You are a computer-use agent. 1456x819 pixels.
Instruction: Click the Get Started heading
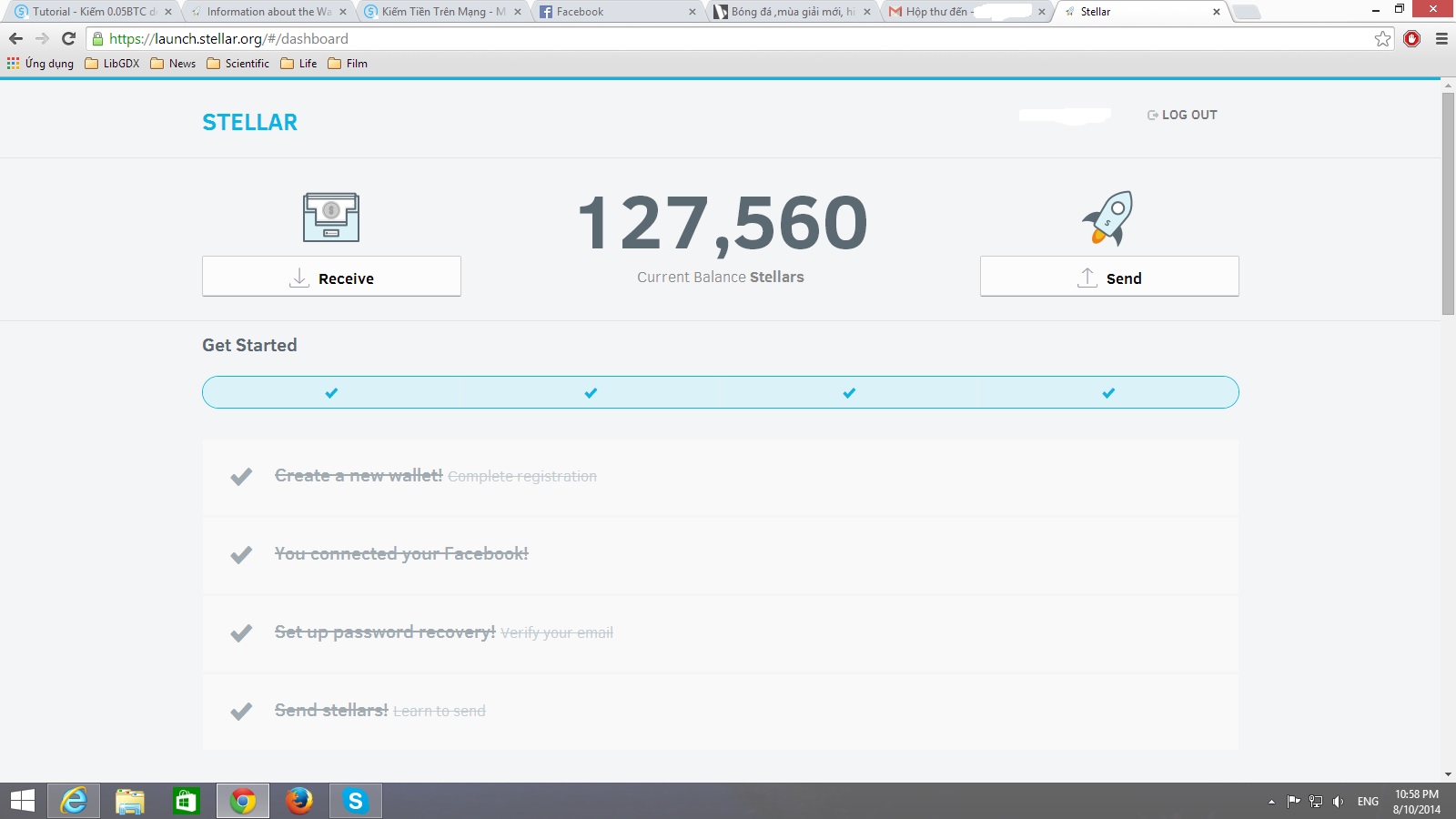[x=249, y=345]
